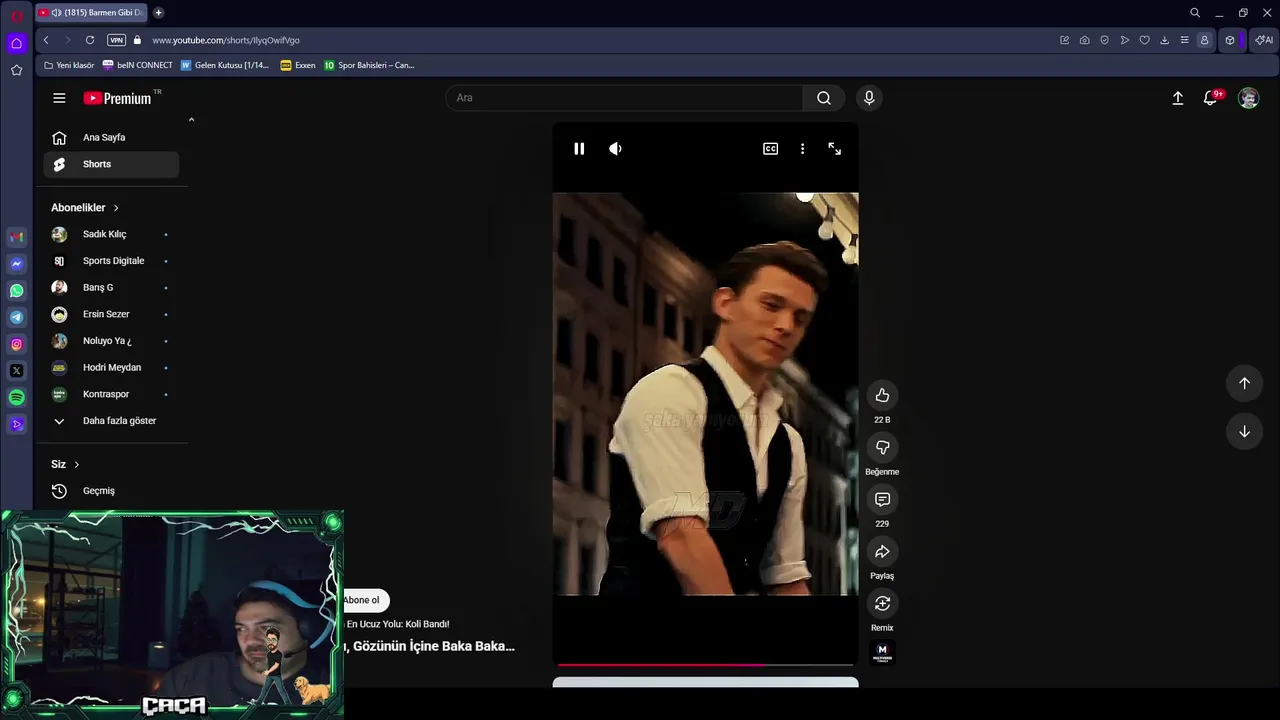Focus the Ara search field
Image resolution: width=1280 pixels, height=720 pixels.
(x=624, y=98)
